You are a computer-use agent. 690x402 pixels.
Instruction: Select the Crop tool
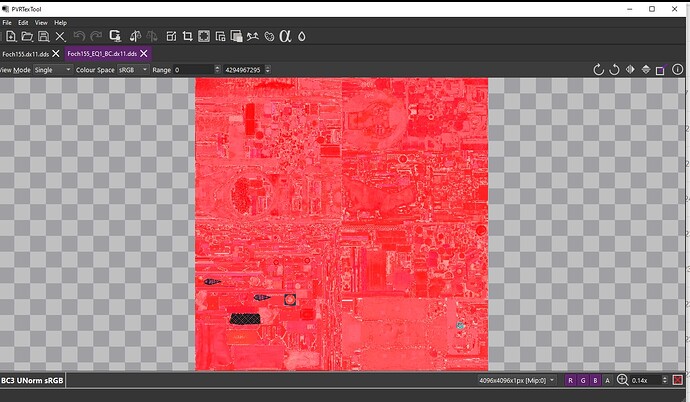(x=187, y=37)
